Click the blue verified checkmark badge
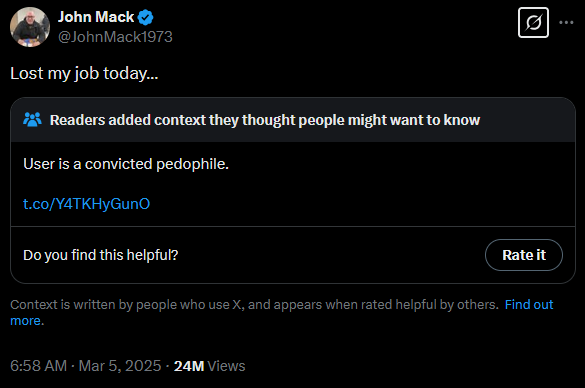Viewport: 585px width, 388px height. 146,18
